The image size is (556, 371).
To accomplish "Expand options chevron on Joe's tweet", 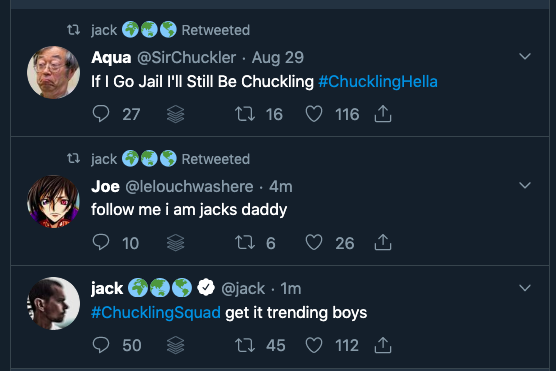I will tap(525, 185).
